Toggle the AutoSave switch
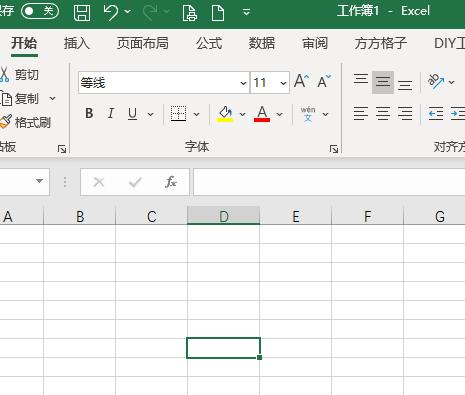The image size is (465, 395). tap(40, 11)
